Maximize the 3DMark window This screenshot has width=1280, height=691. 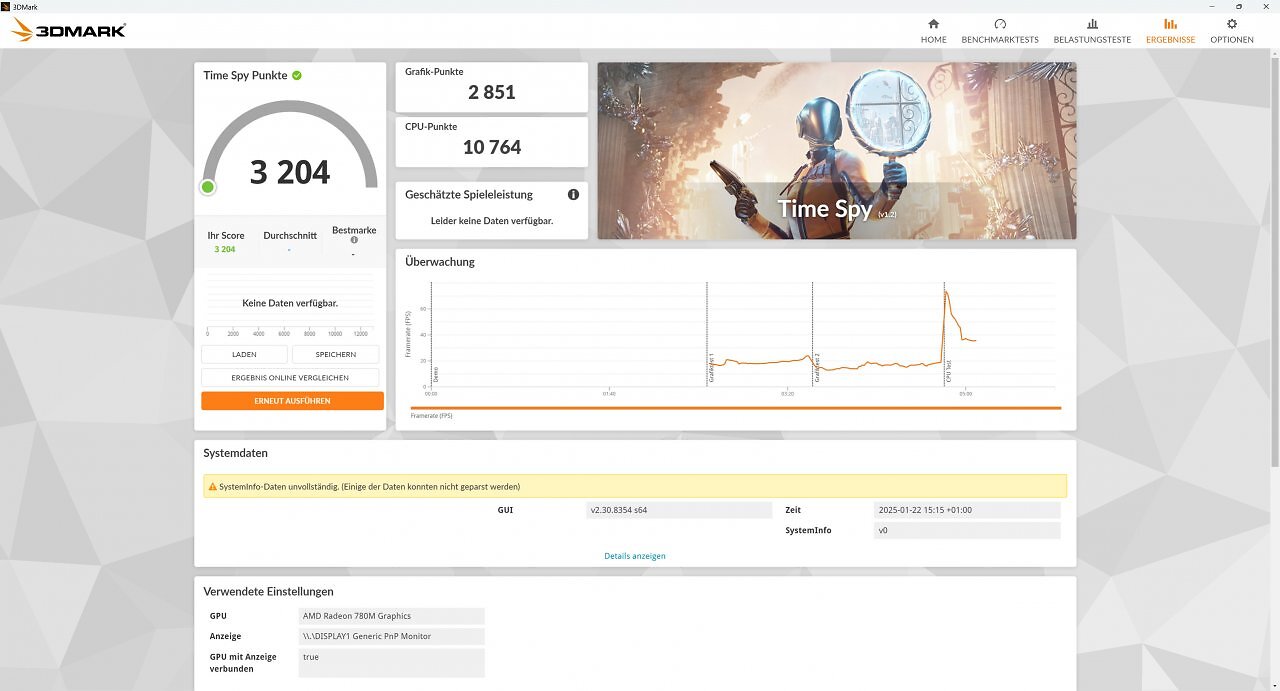pyautogui.click(x=1240, y=6)
